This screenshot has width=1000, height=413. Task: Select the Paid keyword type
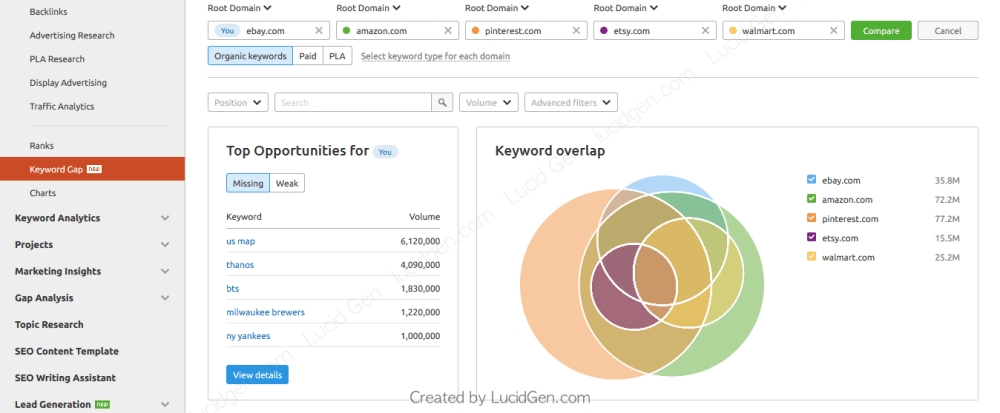click(x=308, y=56)
